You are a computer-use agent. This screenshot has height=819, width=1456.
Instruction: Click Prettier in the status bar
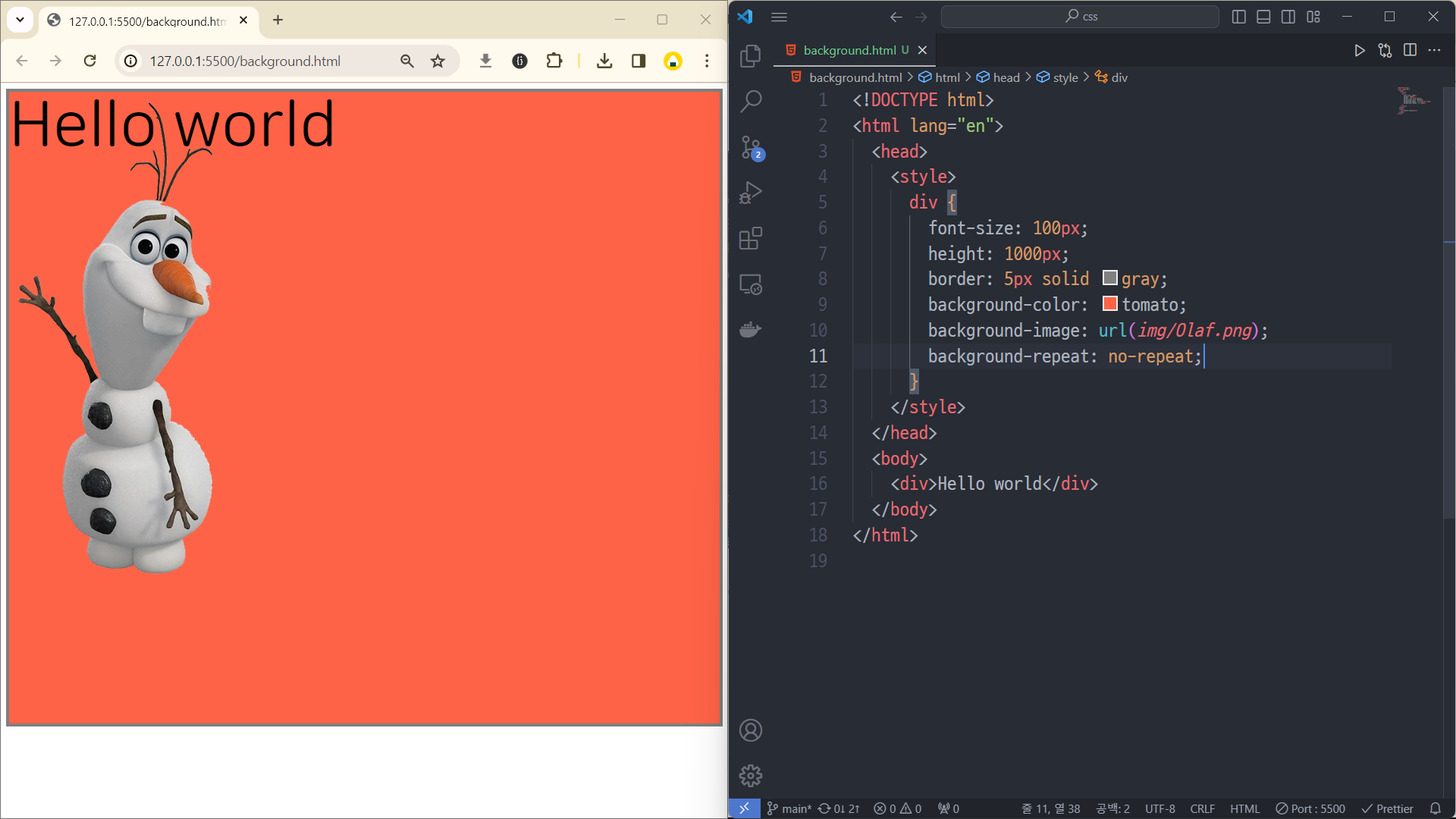(1388, 808)
